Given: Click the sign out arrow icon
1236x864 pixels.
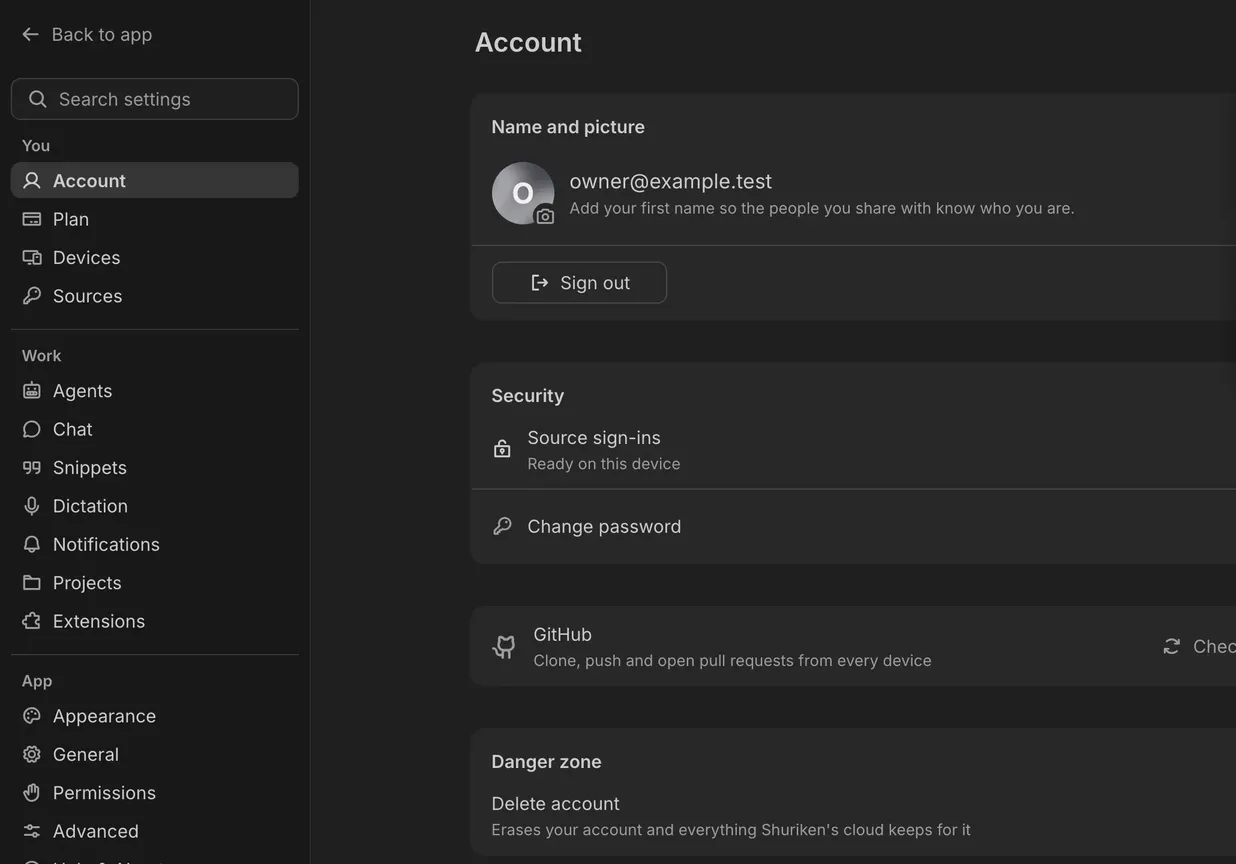Looking at the screenshot, I should tap(540, 283).
